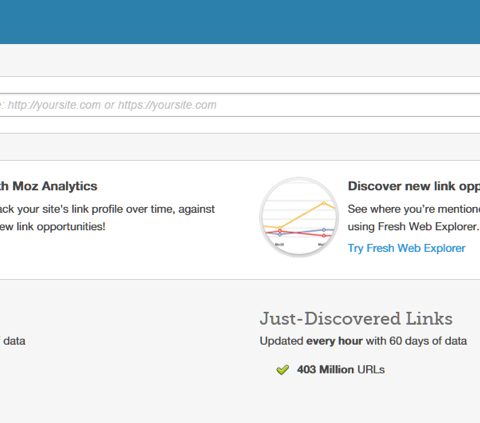Click the Discover new link opportunities heading
Screen dimensions: 480x423
tap(414, 186)
